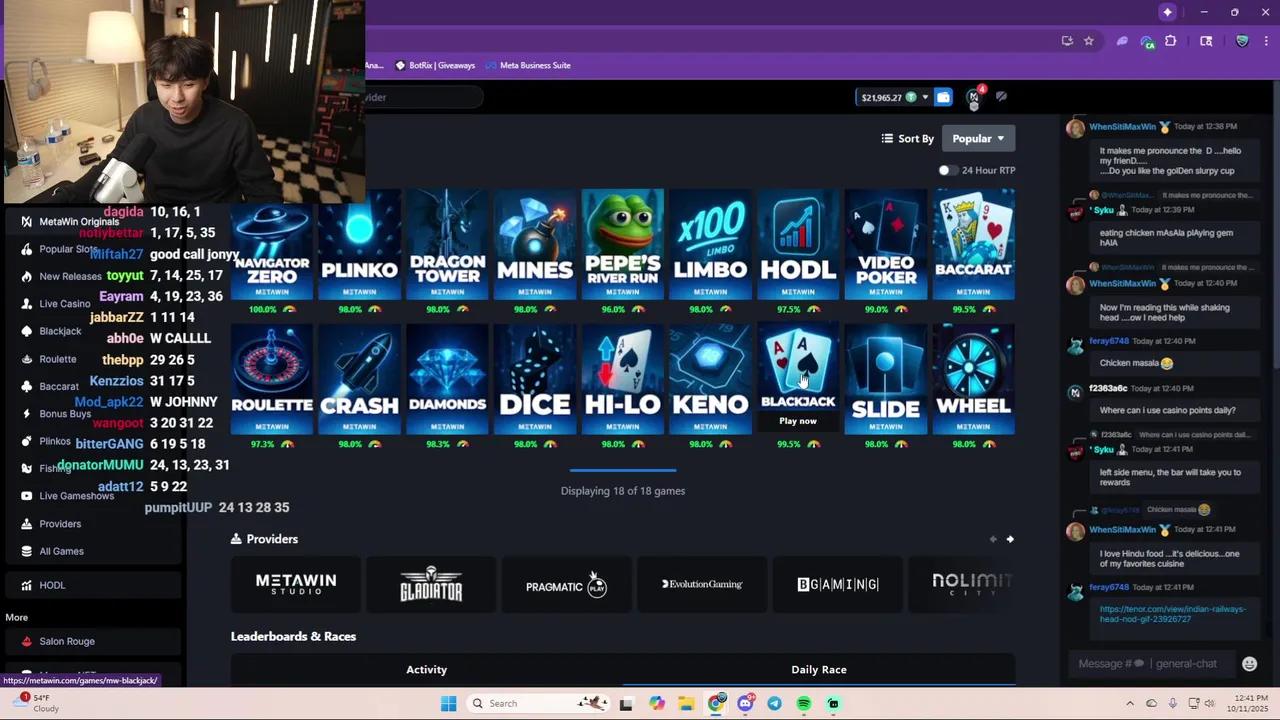Open Roulette category in sidebar
Screen dimensions: 1280x720
pyautogui.click(x=58, y=359)
